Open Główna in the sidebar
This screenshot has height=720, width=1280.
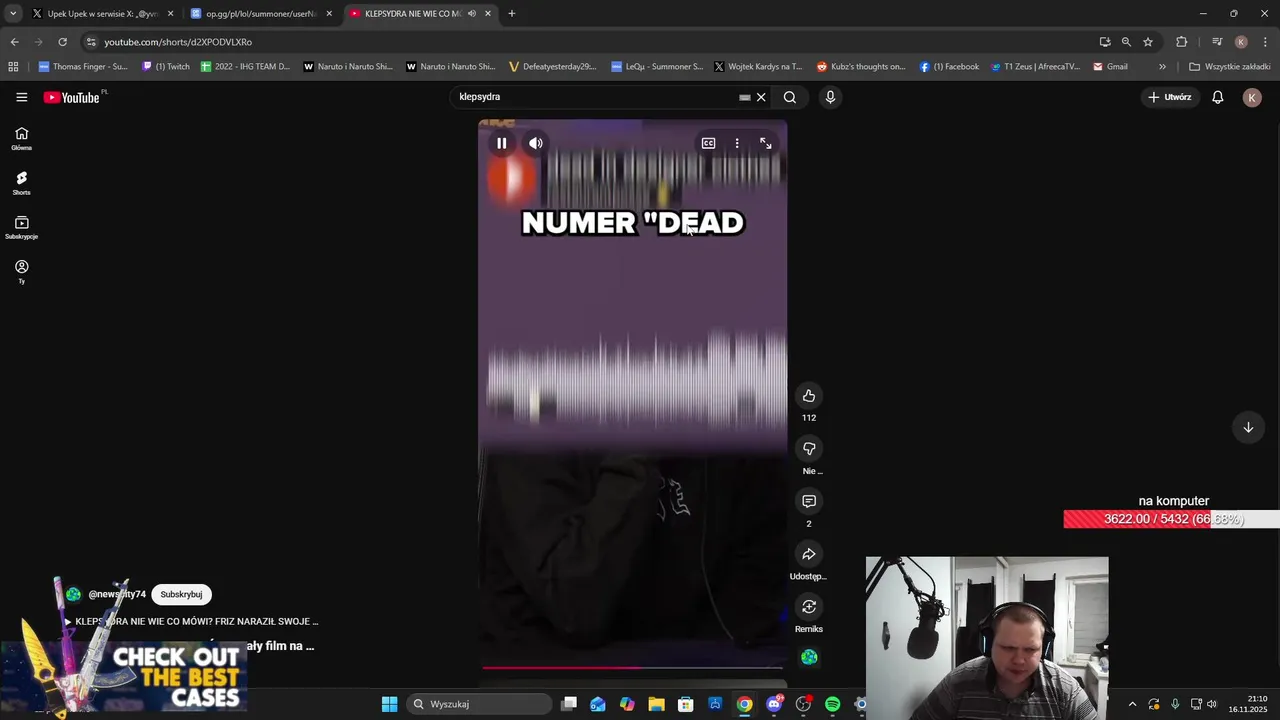point(21,138)
